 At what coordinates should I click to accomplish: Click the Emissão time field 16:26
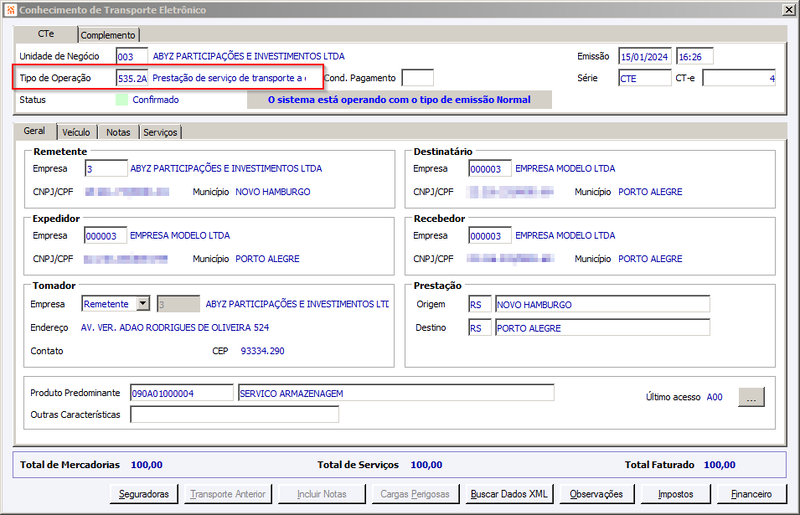tap(694, 57)
